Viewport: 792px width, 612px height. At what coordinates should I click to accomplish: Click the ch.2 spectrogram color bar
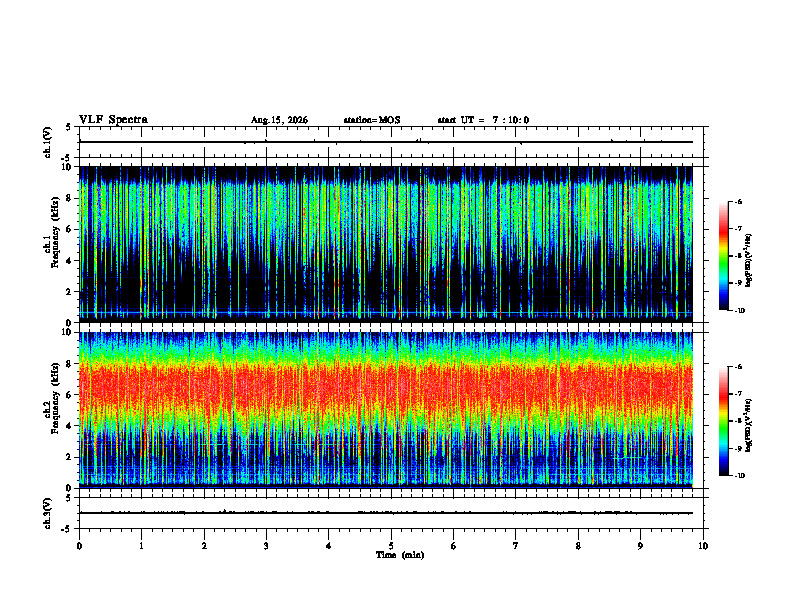click(724, 421)
